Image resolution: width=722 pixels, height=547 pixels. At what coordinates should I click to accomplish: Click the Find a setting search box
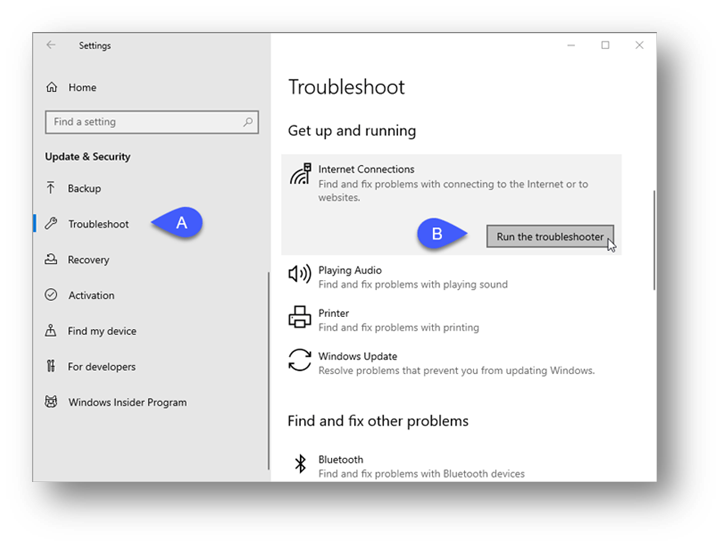tap(152, 122)
